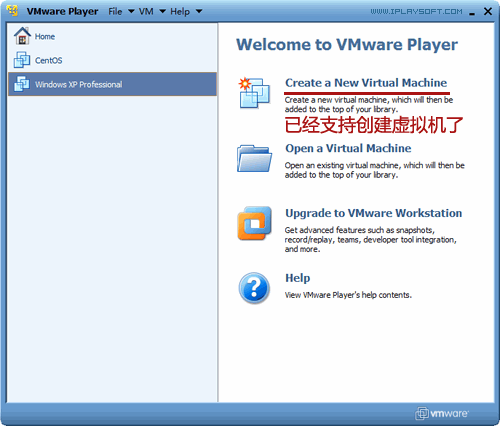Click the Windows XP Professional VM icon
This screenshot has height=426, width=500.
click(x=22, y=84)
